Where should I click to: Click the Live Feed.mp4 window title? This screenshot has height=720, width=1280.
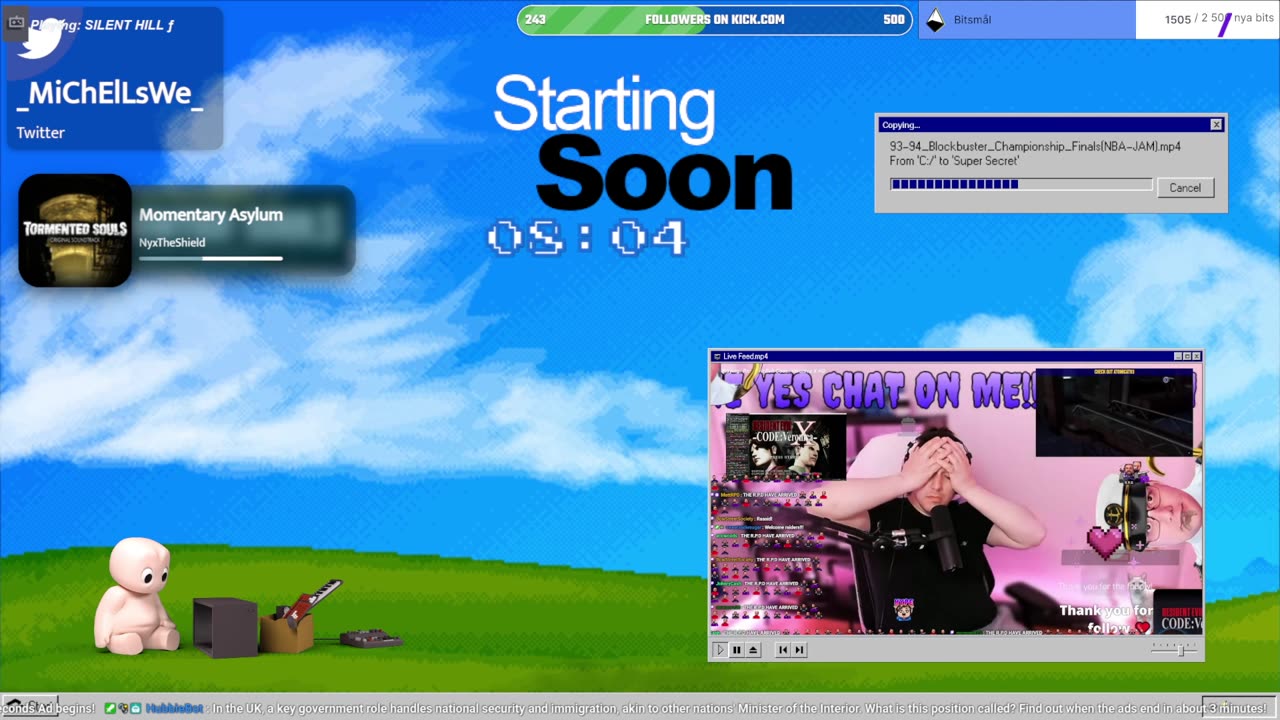(x=746, y=356)
